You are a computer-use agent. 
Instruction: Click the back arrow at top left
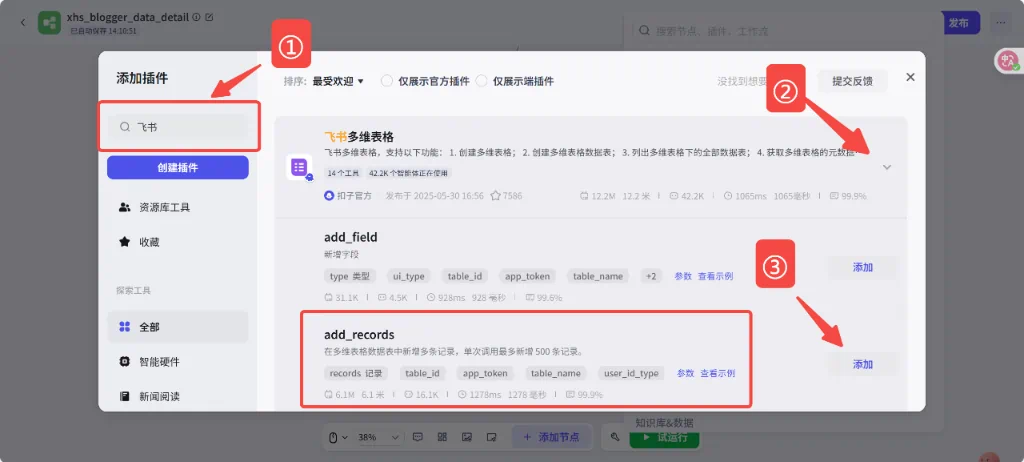click(22, 22)
